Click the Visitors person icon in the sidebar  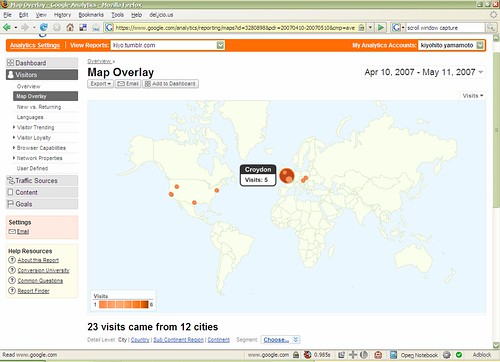click(x=11, y=75)
